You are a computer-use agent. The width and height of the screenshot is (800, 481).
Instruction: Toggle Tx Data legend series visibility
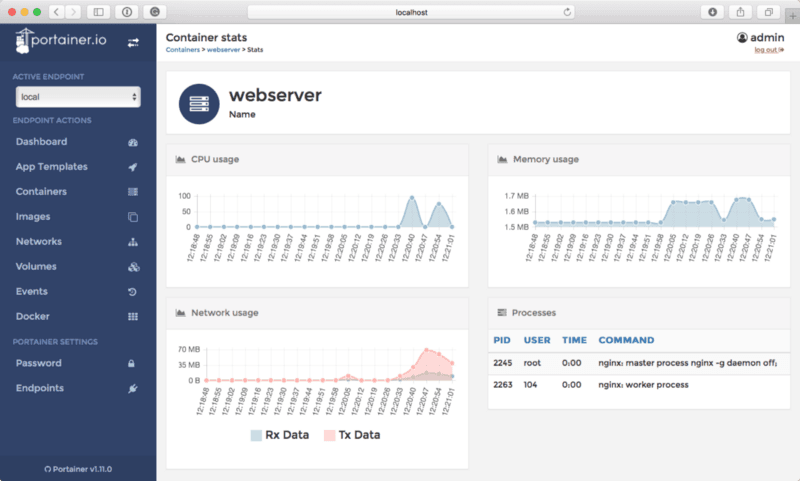(350, 435)
